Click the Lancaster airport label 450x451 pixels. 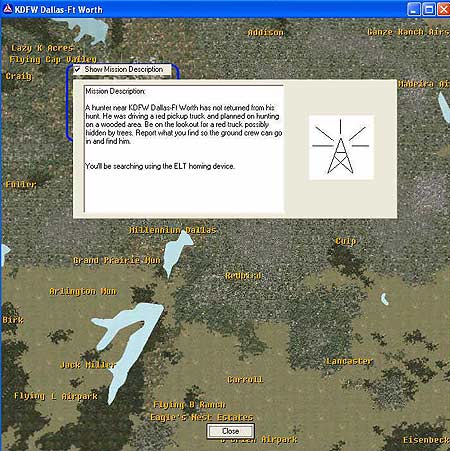coord(349,361)
